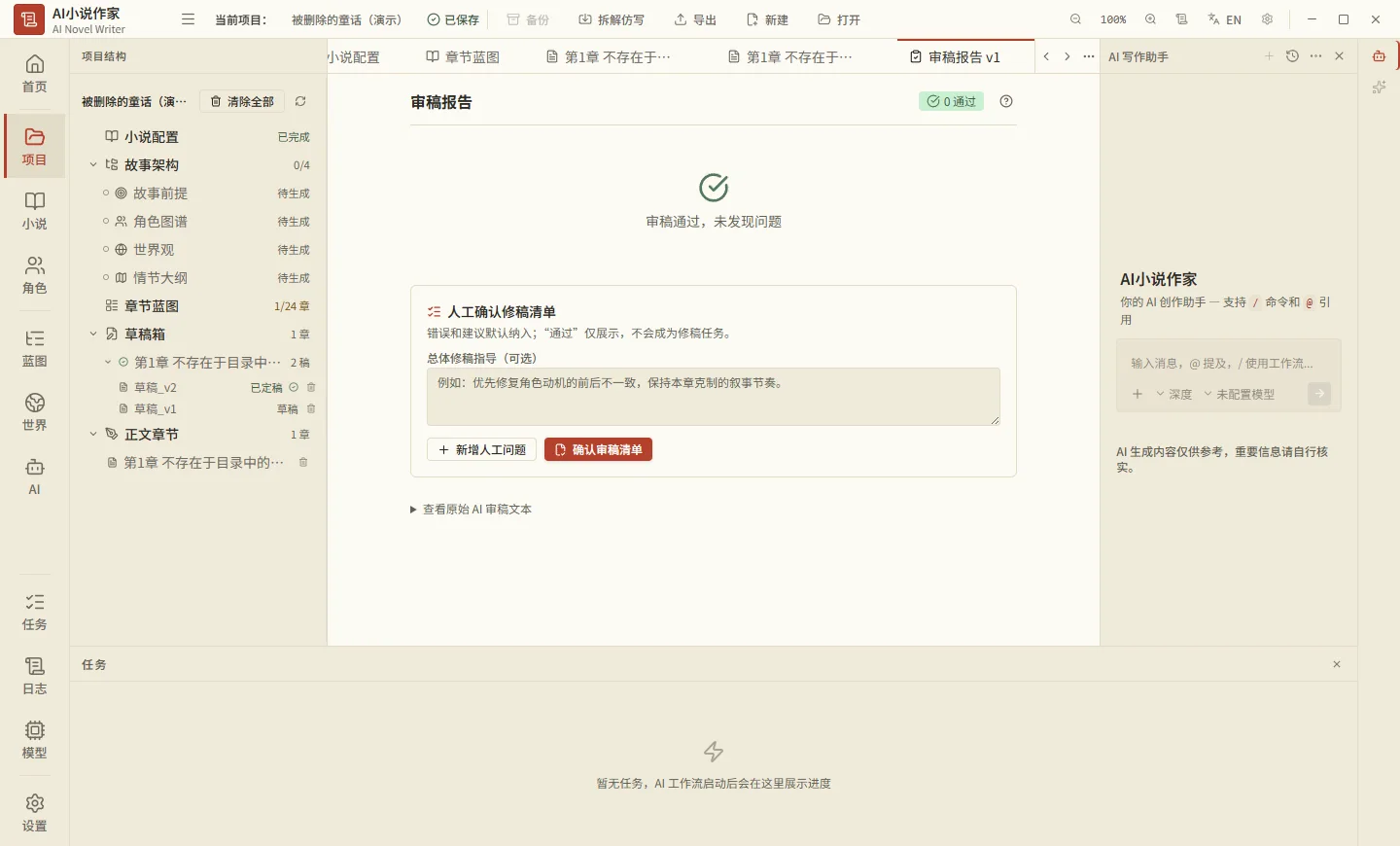
Task: Open the 蓝图 blueprint sidebar icon
Action: point(35,348)
